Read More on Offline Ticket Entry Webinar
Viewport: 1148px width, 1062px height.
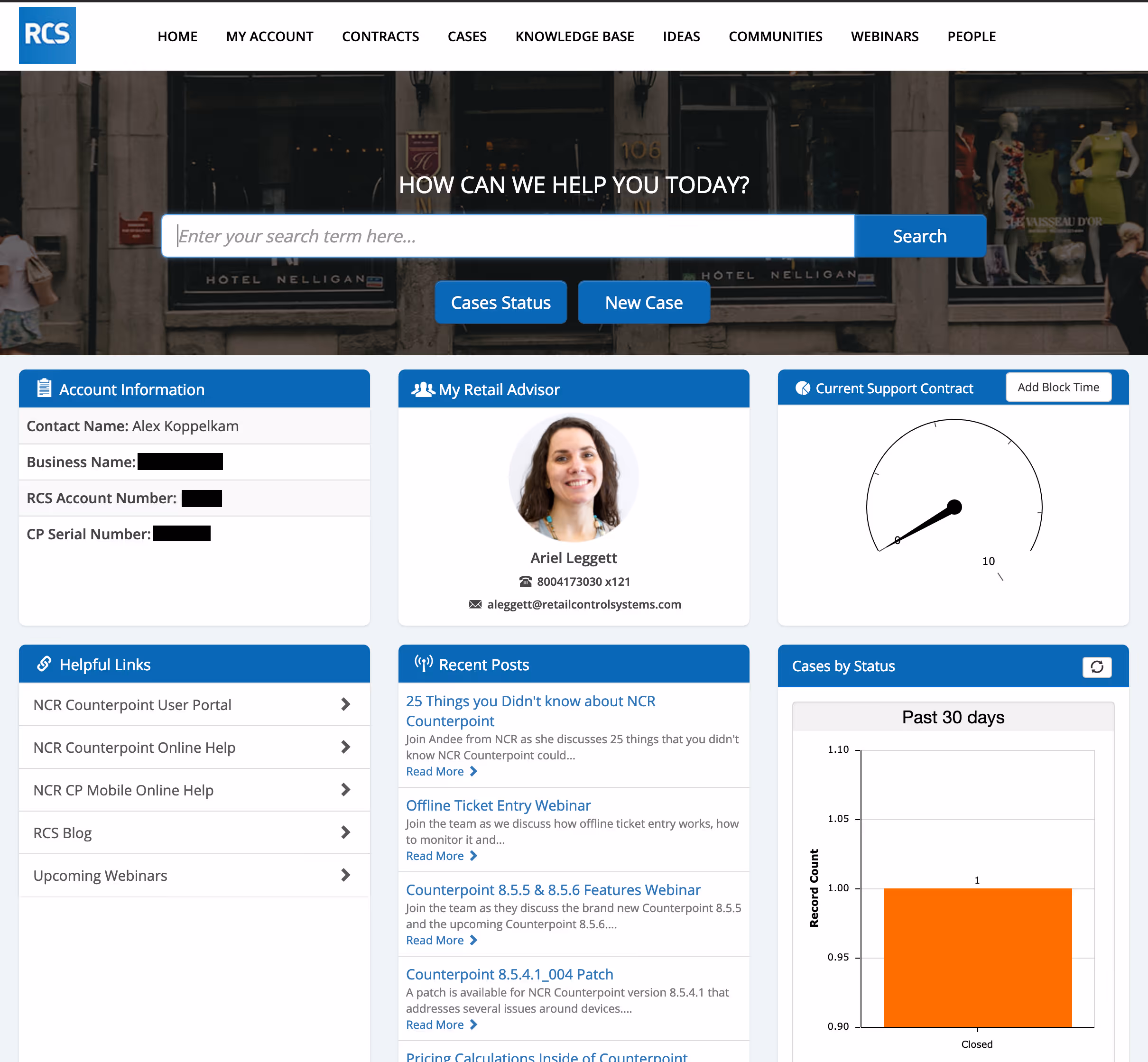pyautogui.click(x=441, y=856)
